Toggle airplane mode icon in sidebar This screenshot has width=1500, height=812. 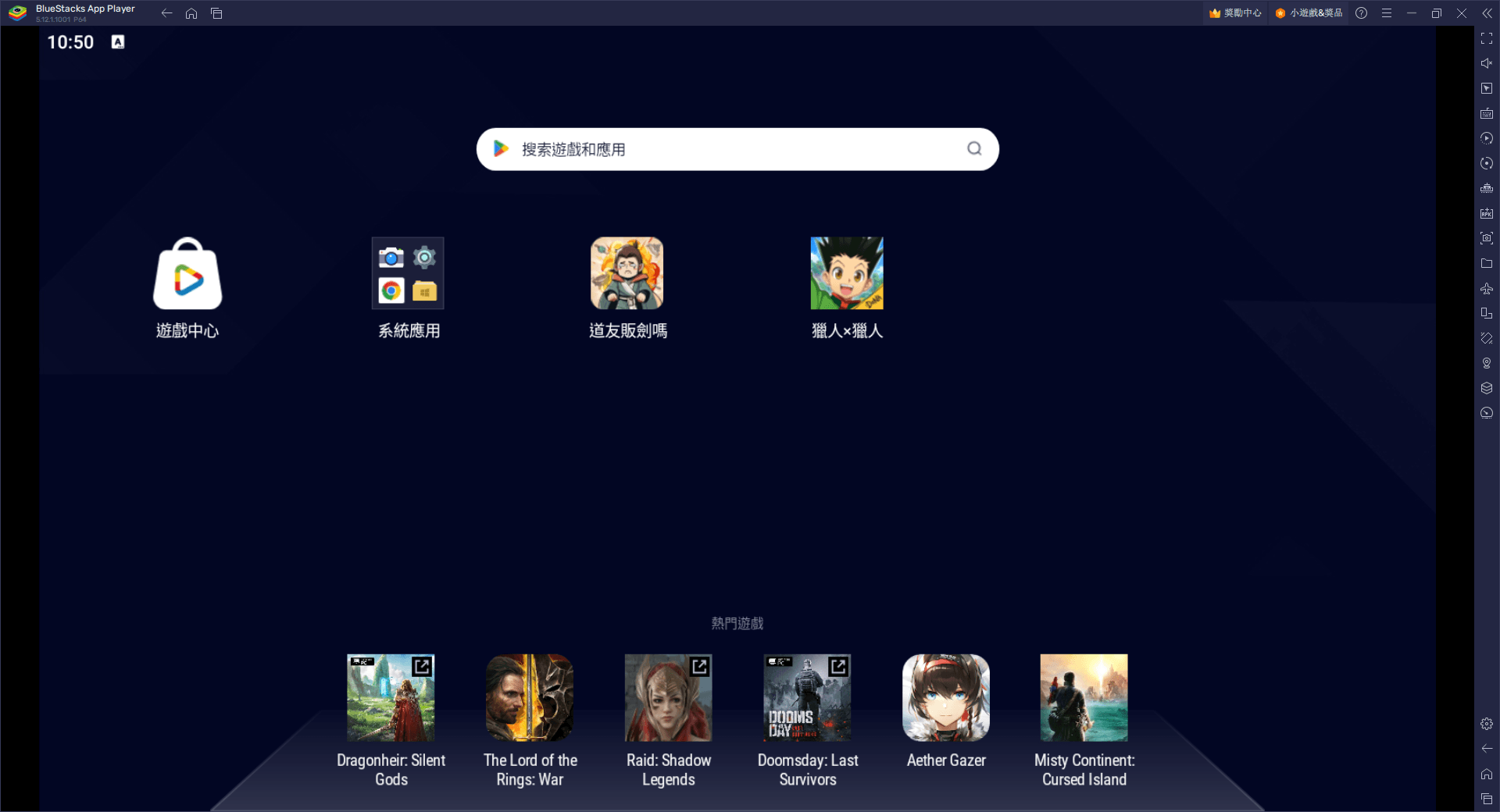[x=1487, y=288]
